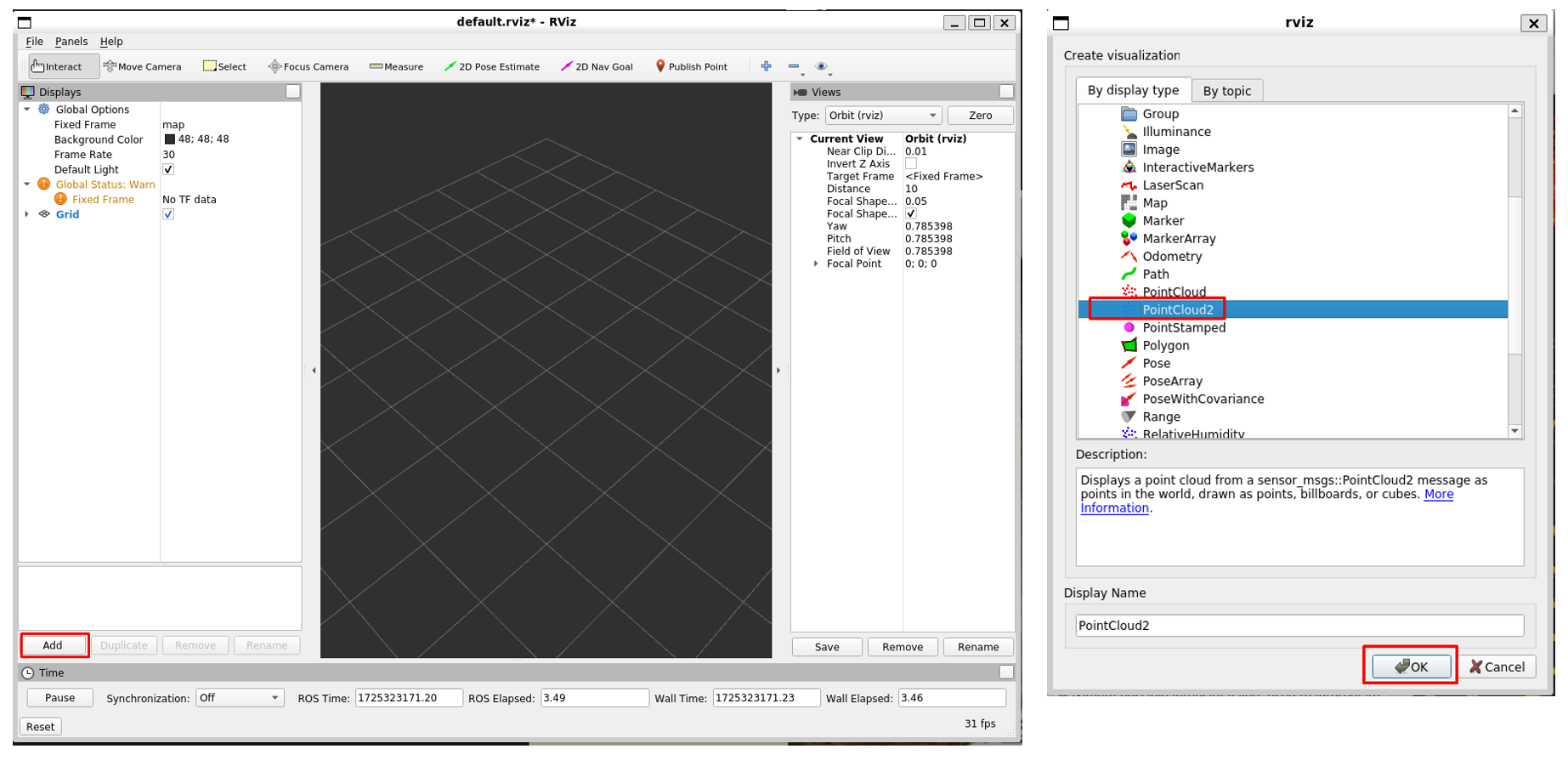Activate the Focus Camera tool
Viewport: 1568px width, 760px height.
(308, 66)
